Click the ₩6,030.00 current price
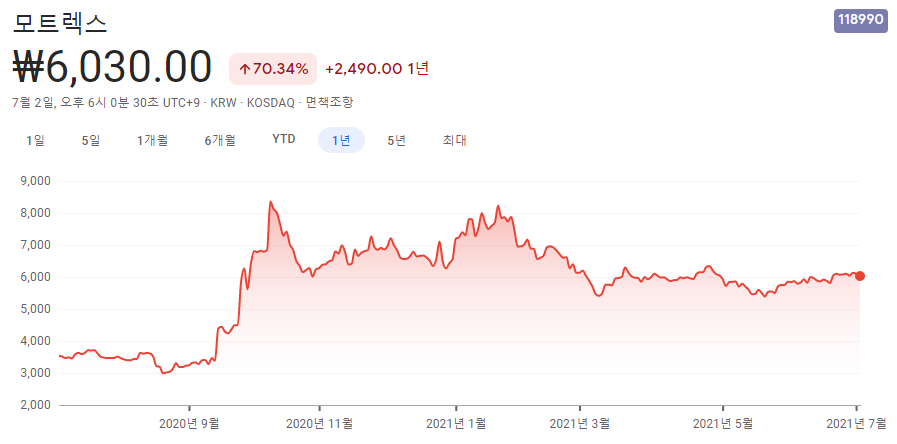 [x=112, y=68]
